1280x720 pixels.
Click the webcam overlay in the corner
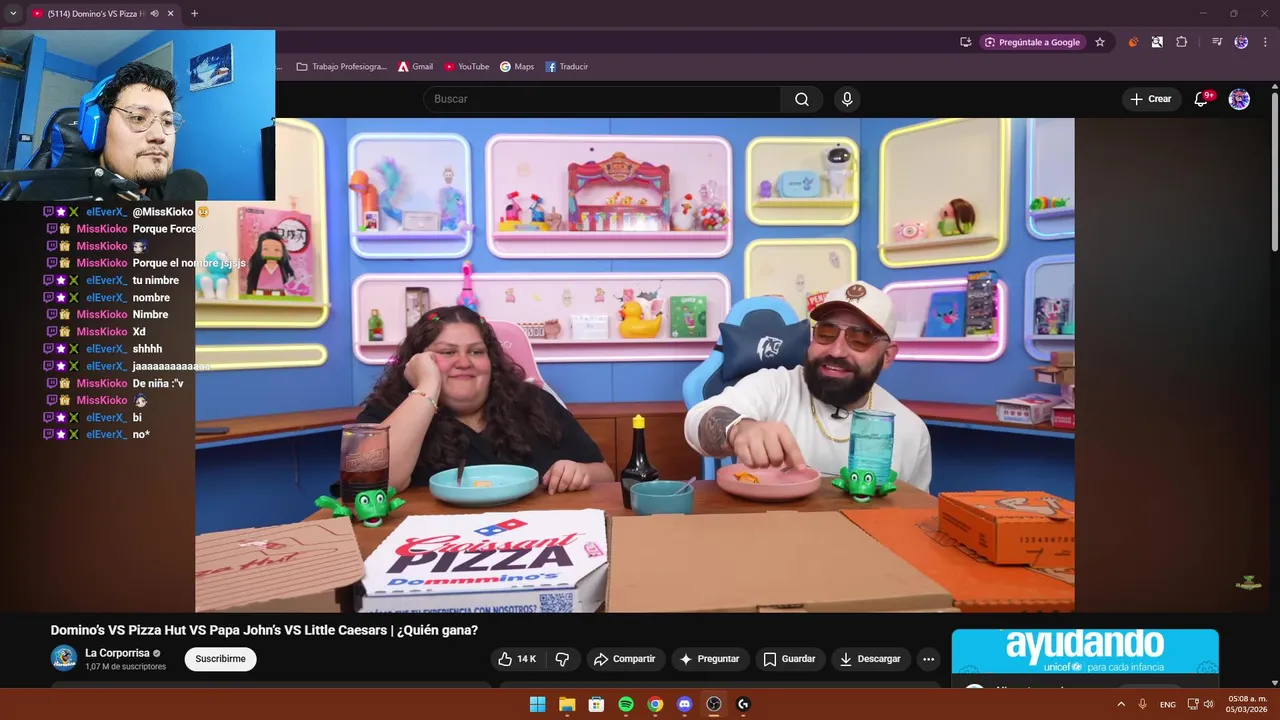tap(137, 115)
